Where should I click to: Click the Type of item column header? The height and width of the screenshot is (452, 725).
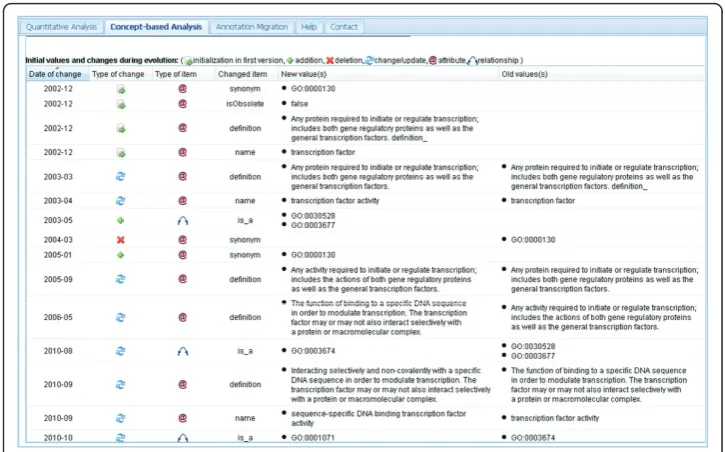coord(183,74)
